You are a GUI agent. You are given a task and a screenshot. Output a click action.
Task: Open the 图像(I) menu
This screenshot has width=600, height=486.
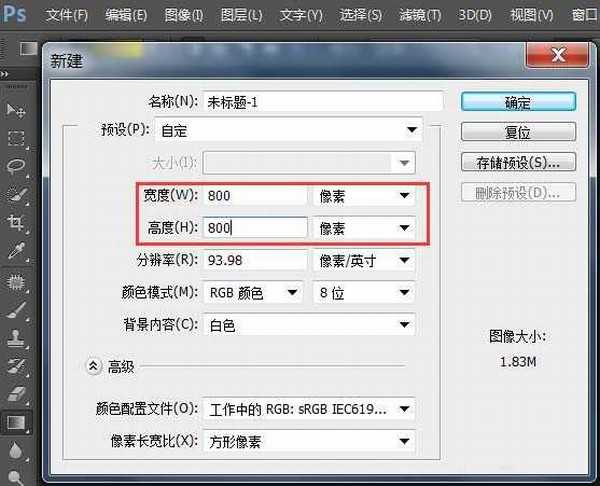(183, 15)
